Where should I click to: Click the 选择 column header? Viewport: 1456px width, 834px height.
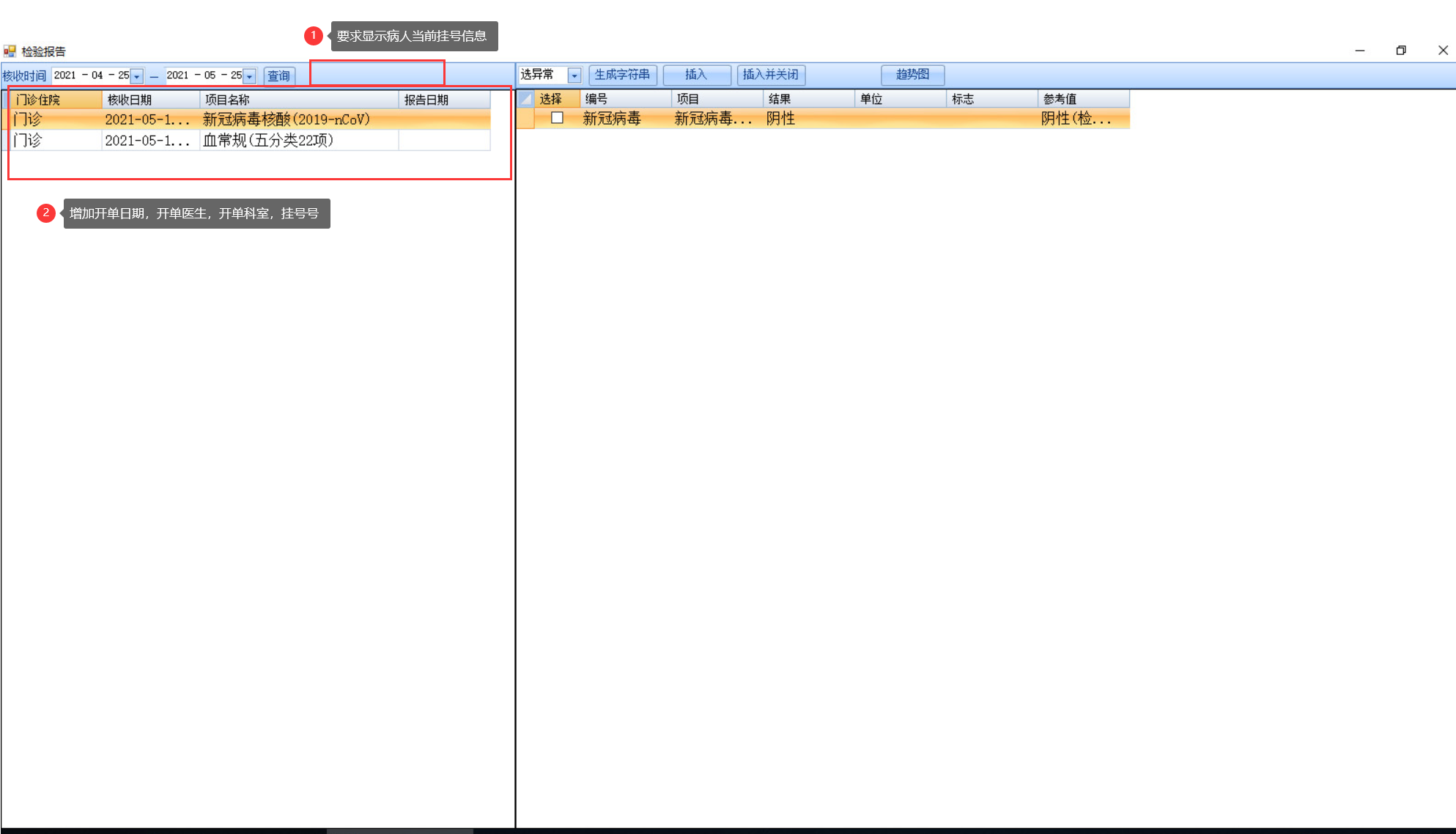(x=557, y=99)
